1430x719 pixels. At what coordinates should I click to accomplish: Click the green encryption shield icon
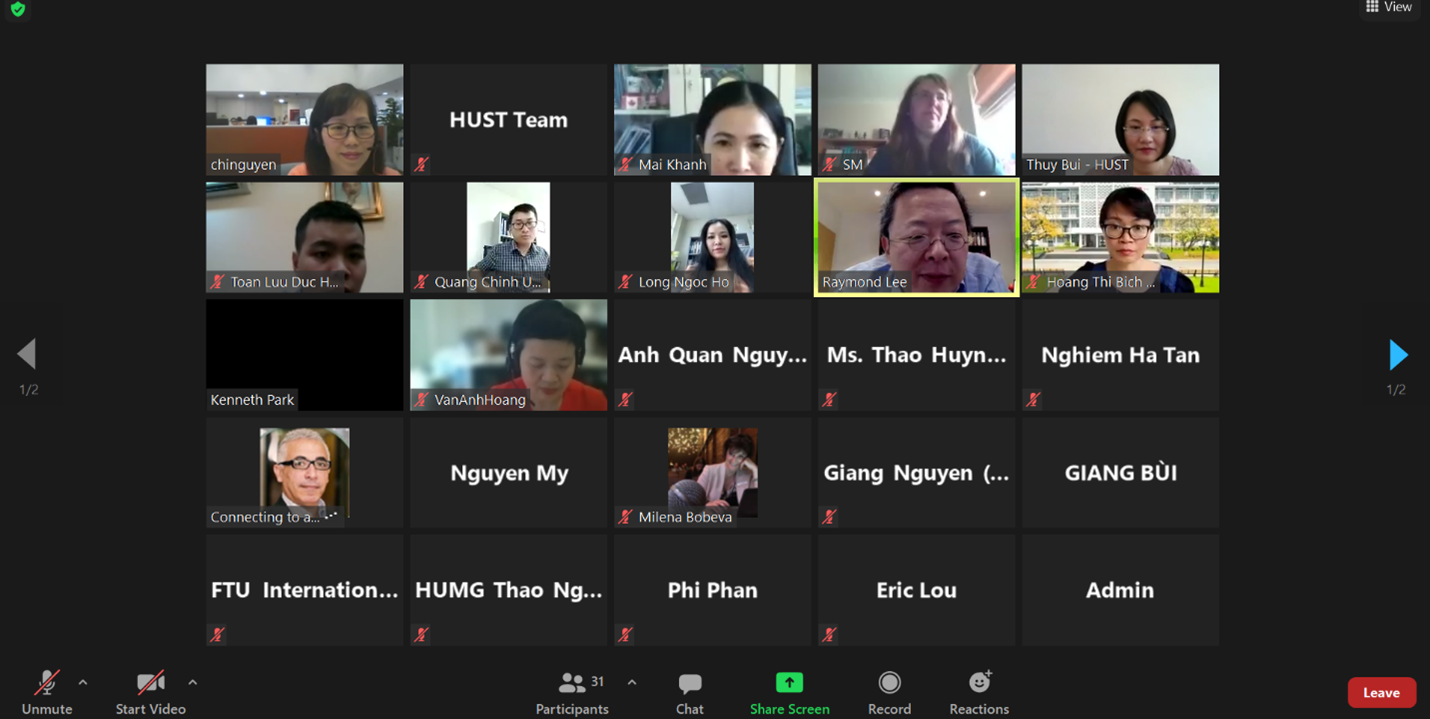(x=17, y=9)
